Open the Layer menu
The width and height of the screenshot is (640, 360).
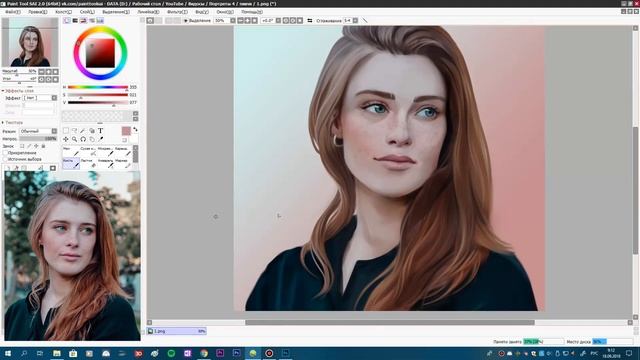pyautogui.click(x=87, y=12)
